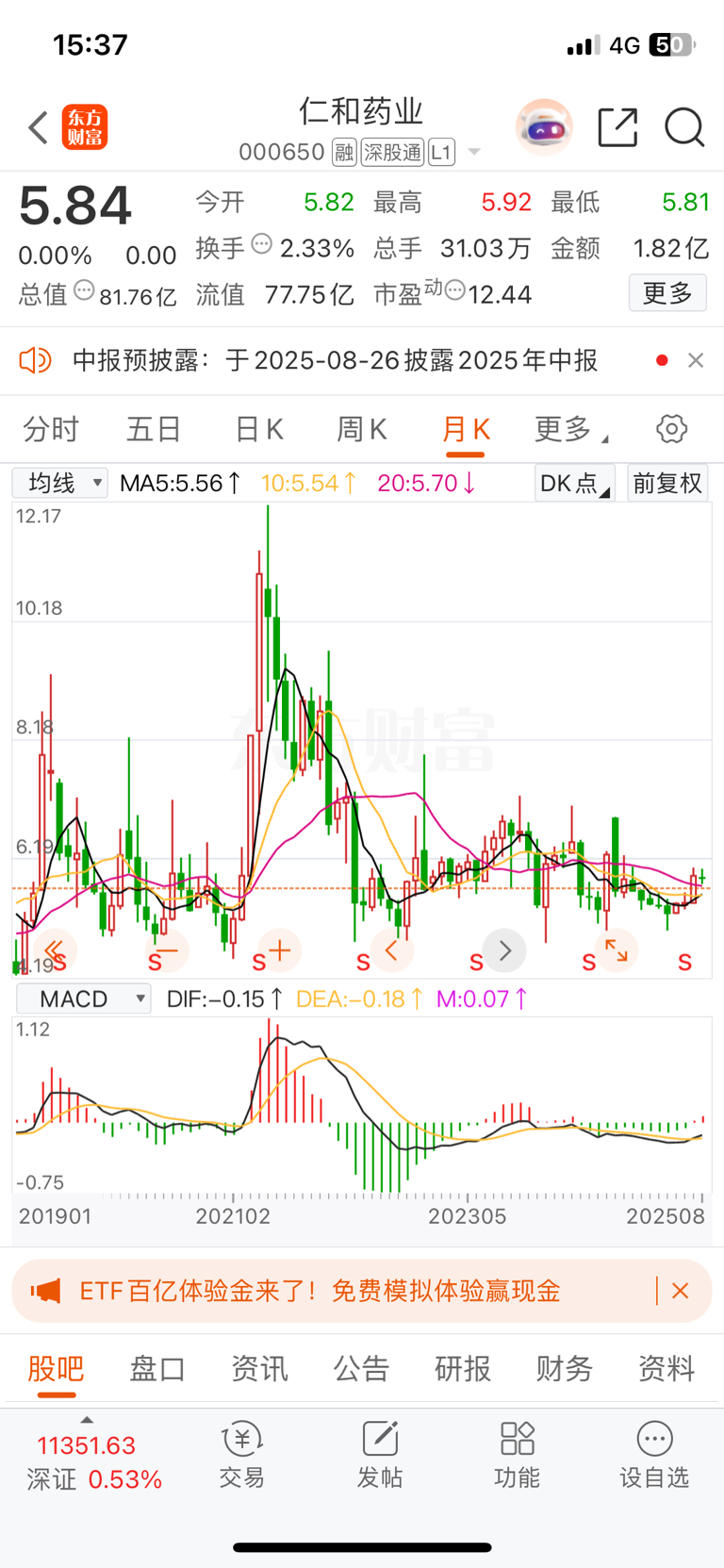Tap the 10:5.54 moving average value
Image resolution: width=724 pixels, height=1568 pixels.
click(309, 484)
